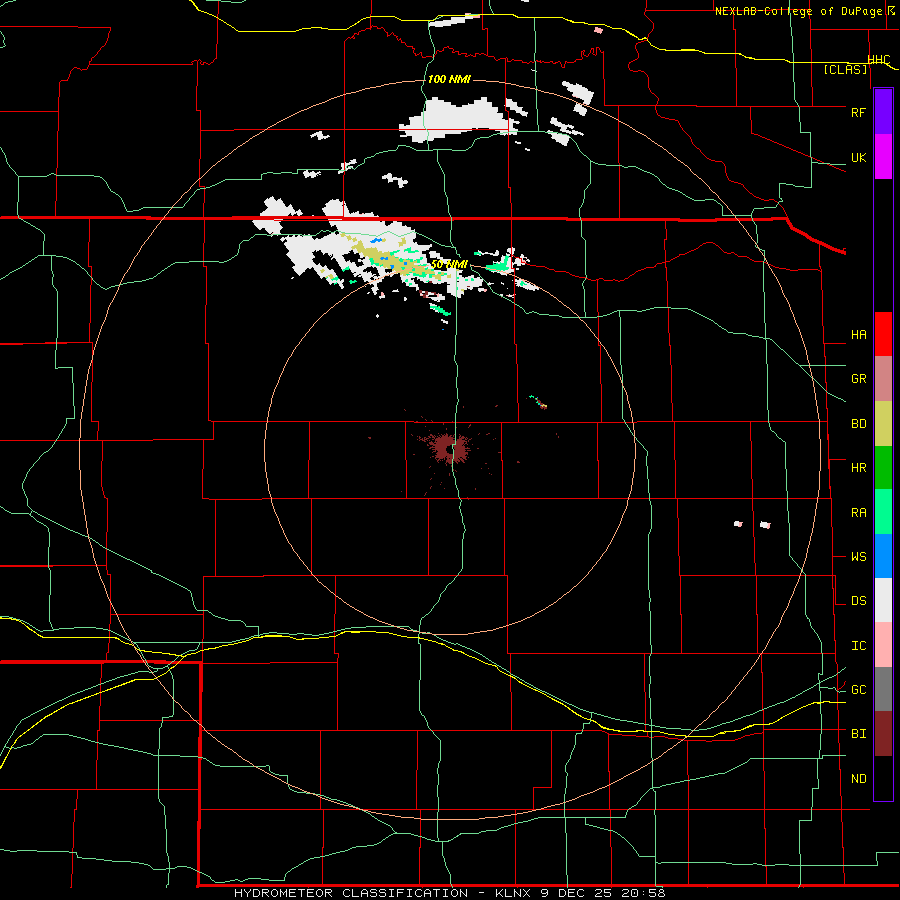
Task: Click the HHC product code label
Action: (x=879, y=60)
